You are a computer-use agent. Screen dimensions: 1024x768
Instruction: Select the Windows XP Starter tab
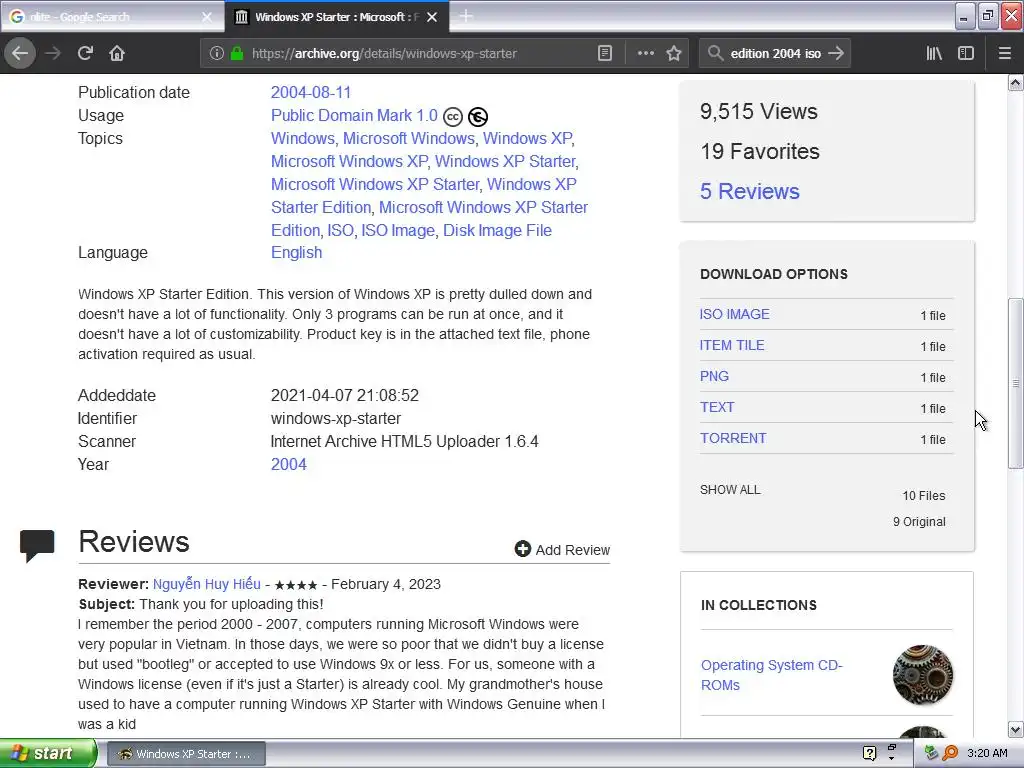pyautogui.click(x=336, y=16)
